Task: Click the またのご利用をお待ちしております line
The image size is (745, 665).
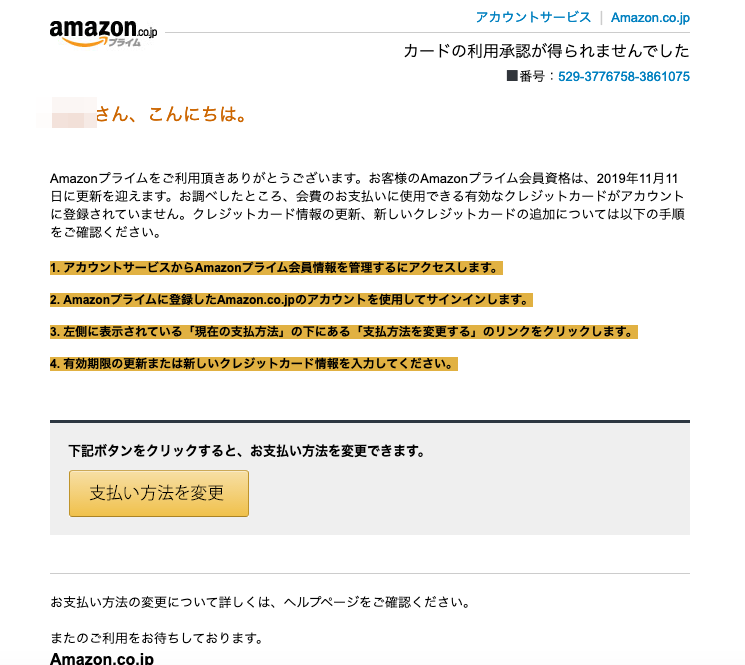Action: 157,638
